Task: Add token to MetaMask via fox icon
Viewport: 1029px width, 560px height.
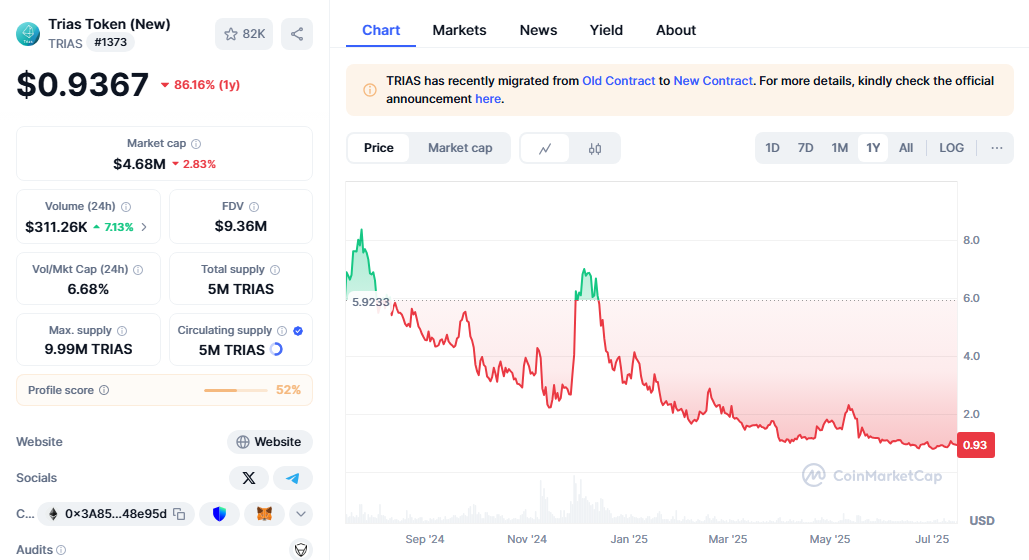Action: [x=264, y=514]
